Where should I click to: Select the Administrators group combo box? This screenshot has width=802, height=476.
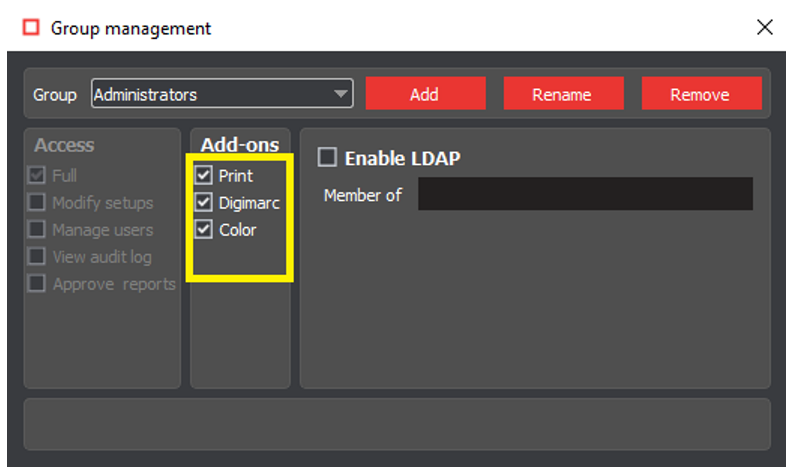210,94
